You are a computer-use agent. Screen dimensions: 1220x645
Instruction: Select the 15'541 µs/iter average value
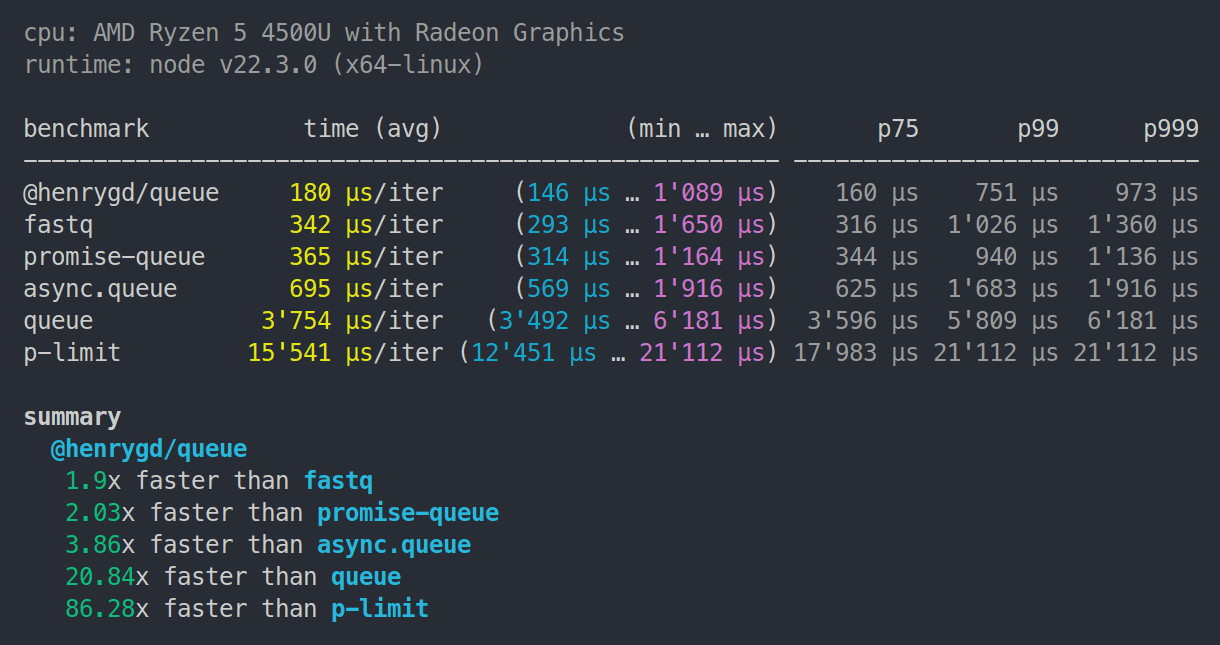[345, 353]
